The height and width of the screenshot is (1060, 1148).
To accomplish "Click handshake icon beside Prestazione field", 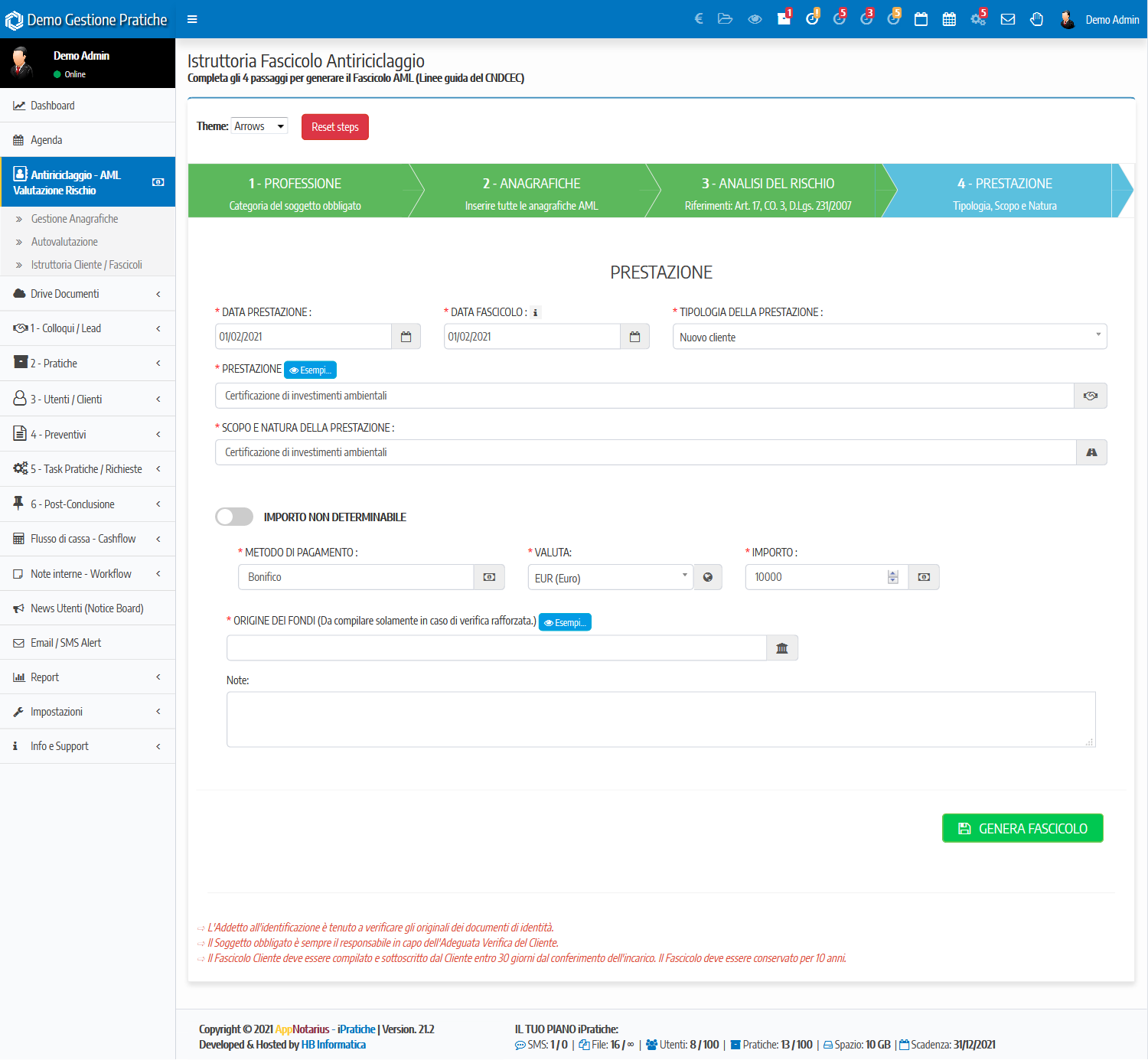I will (x=1091, y=396).
